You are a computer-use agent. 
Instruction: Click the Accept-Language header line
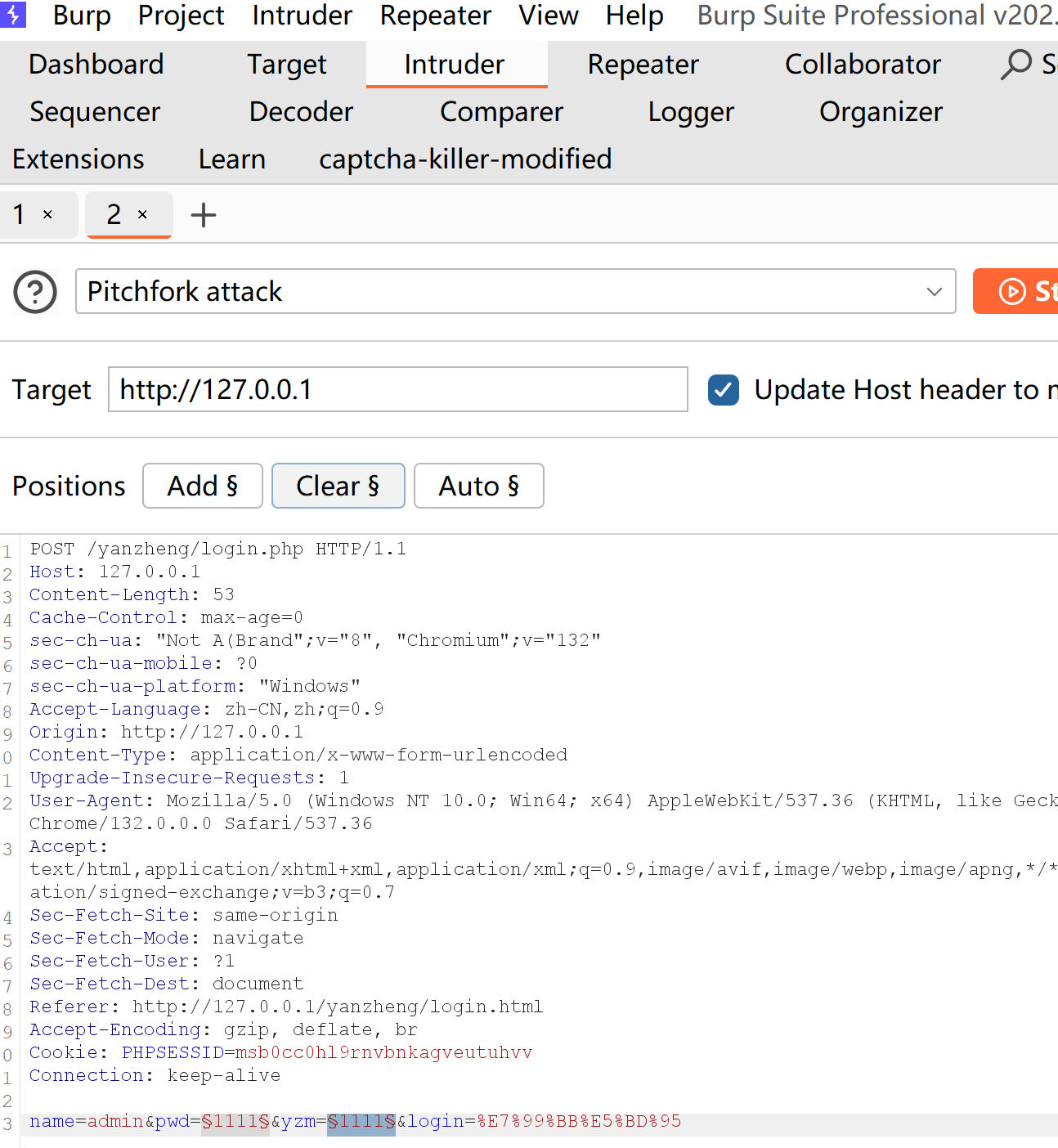pyautogui.click(x=207, y=709)
